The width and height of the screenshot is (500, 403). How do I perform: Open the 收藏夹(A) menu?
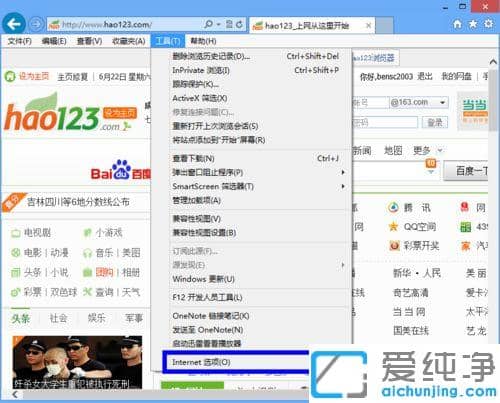129,41
